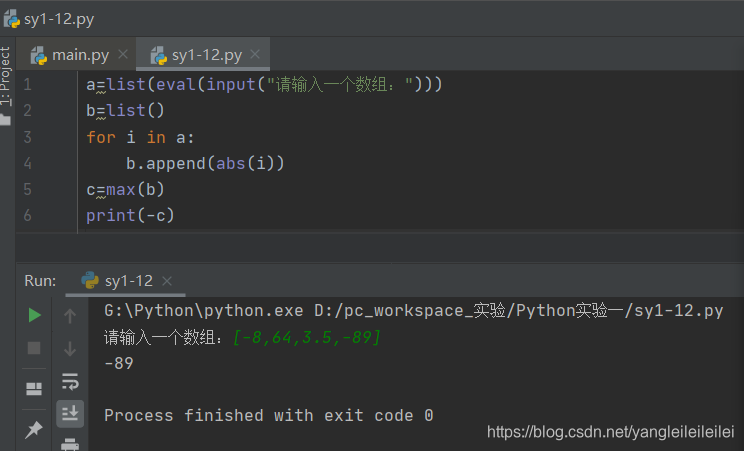Click the c=max(b) line
This screenshot has height=451, width=744.
pos(125,189)
